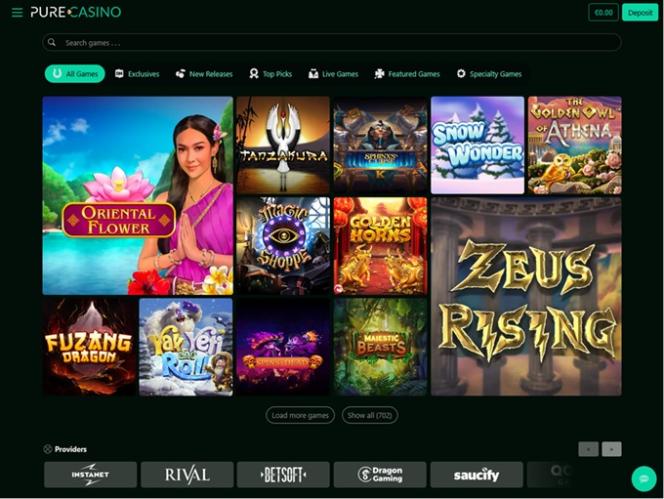The height and width of the screenshot is (499, 664).
Task: Open the live chat bubble icon
Action: point(644,479)
